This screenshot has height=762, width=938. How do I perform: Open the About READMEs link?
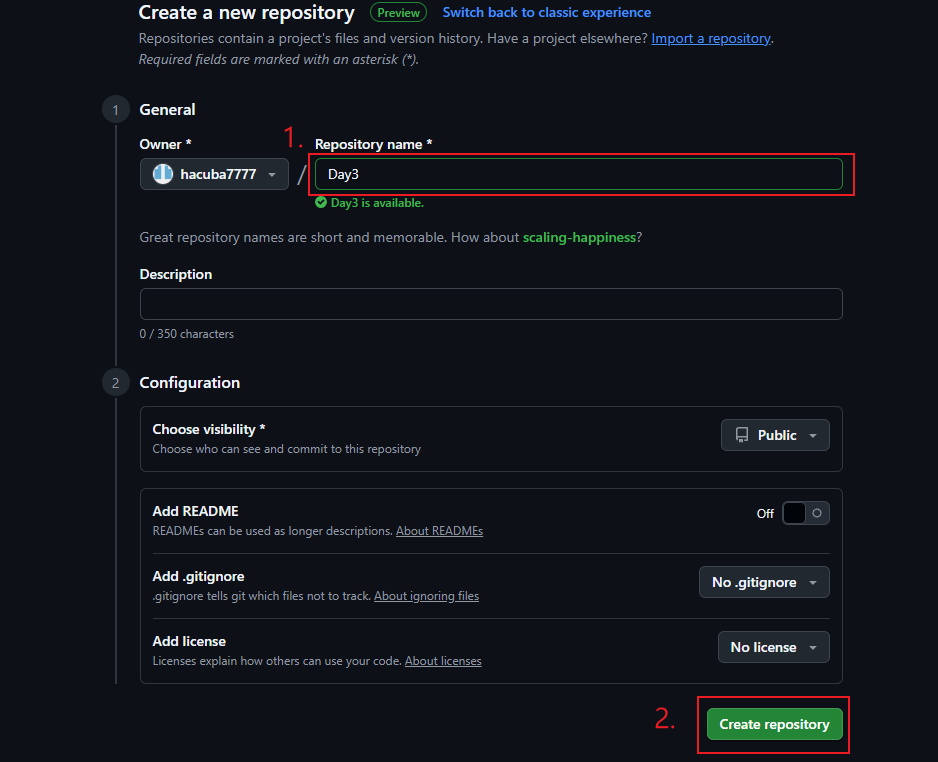[x=439, y=531]
